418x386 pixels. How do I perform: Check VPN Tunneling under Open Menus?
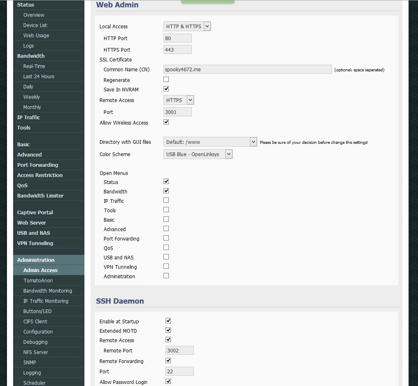tap(166, 266)
